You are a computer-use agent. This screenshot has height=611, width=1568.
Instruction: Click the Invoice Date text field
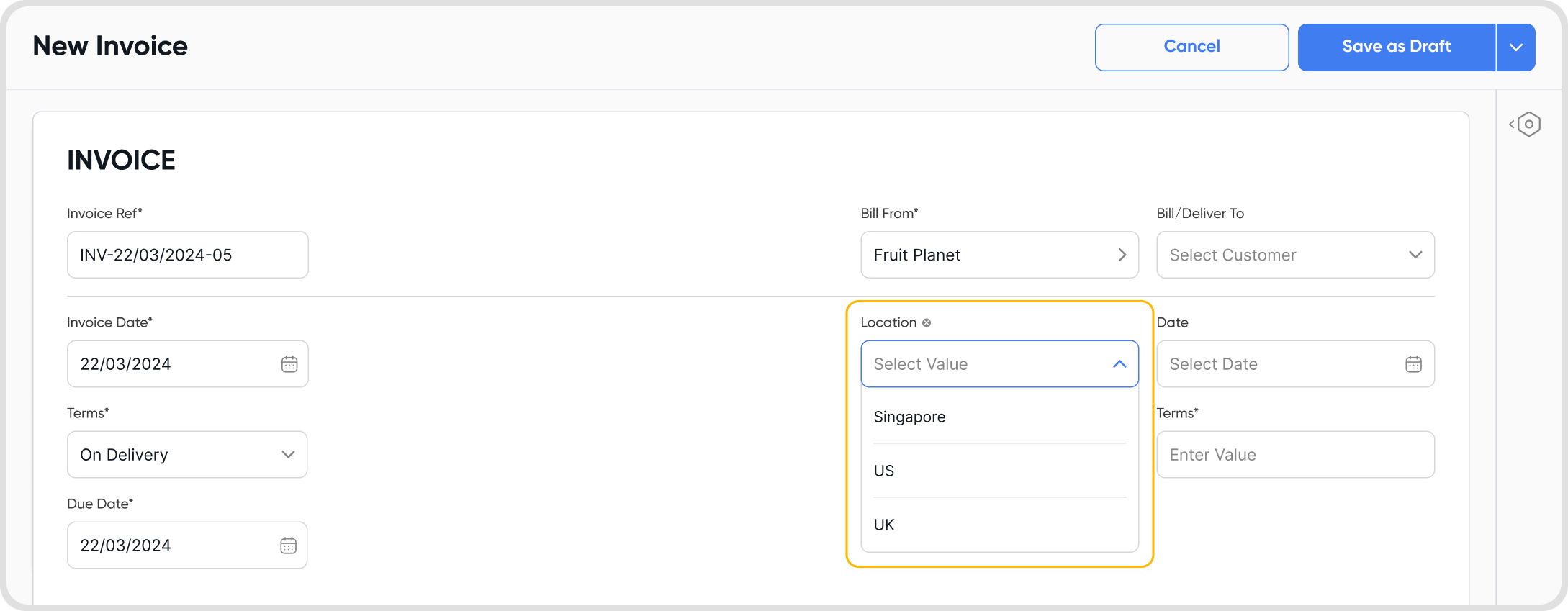click(173, 364)
